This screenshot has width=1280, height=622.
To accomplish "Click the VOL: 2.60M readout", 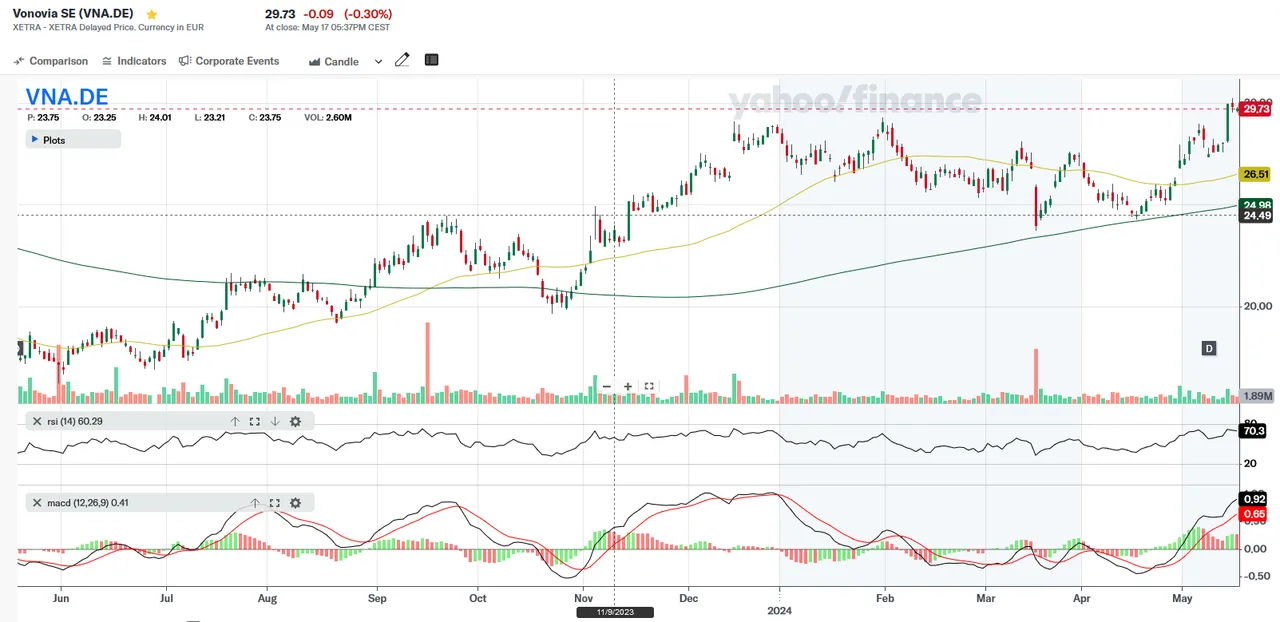I will pyautogui.click(x=327, y=118).
